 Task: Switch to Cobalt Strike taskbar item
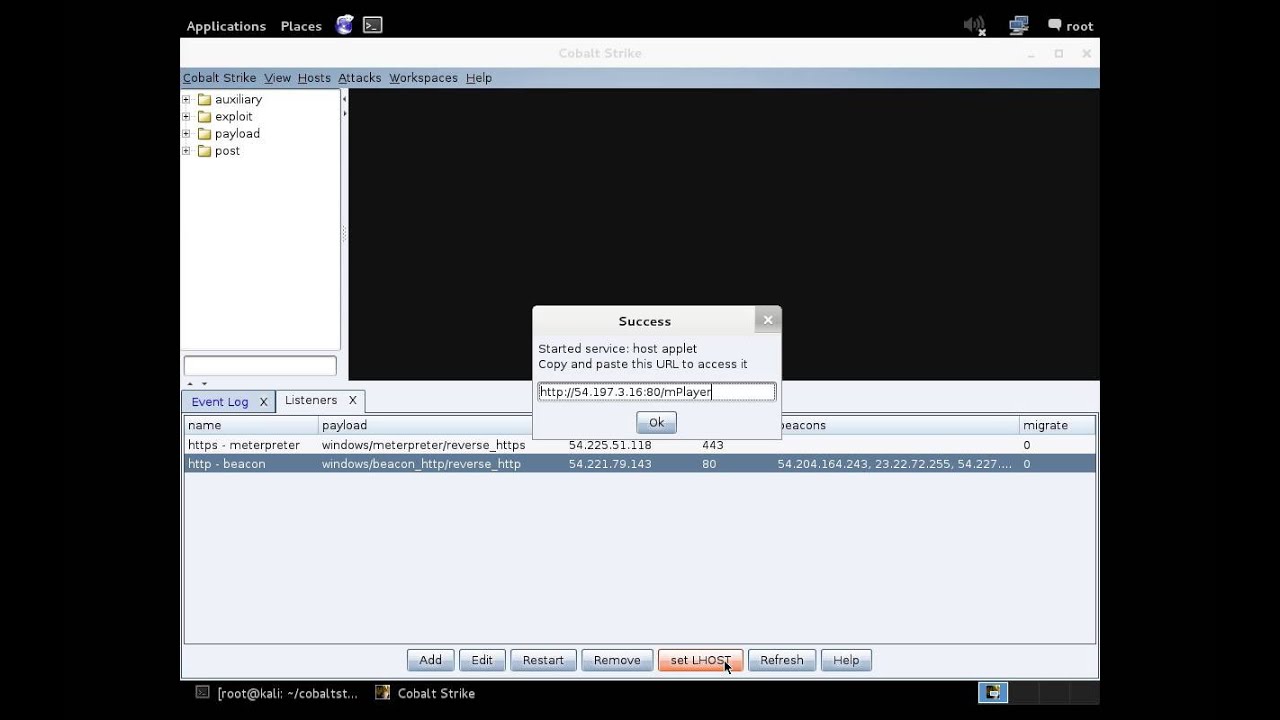point(425,693)
